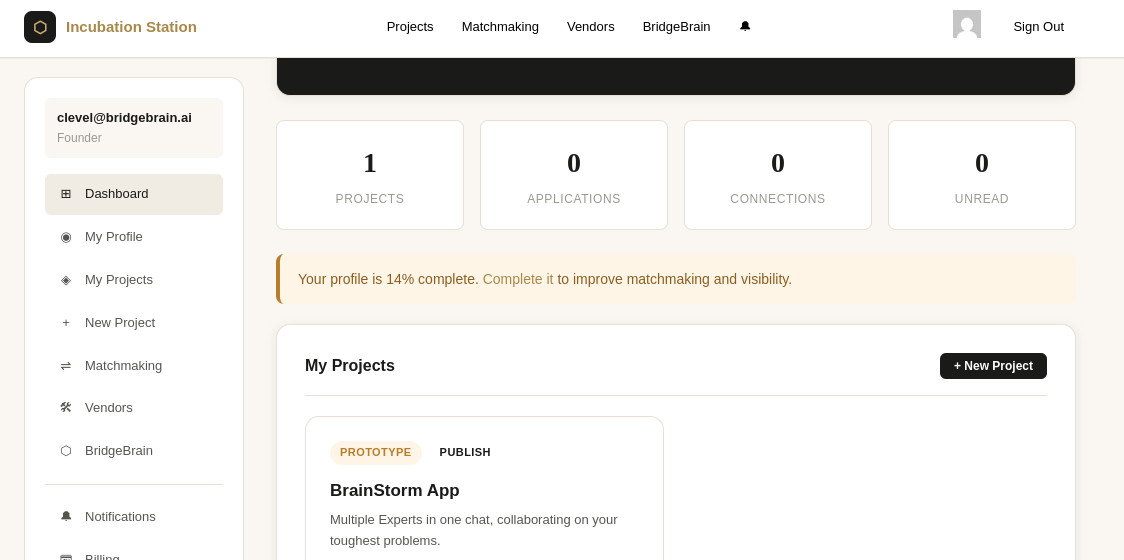This screenshot has width=1124, height=560.
Task: Click the user avatar in the header
Action: (966, 24)
